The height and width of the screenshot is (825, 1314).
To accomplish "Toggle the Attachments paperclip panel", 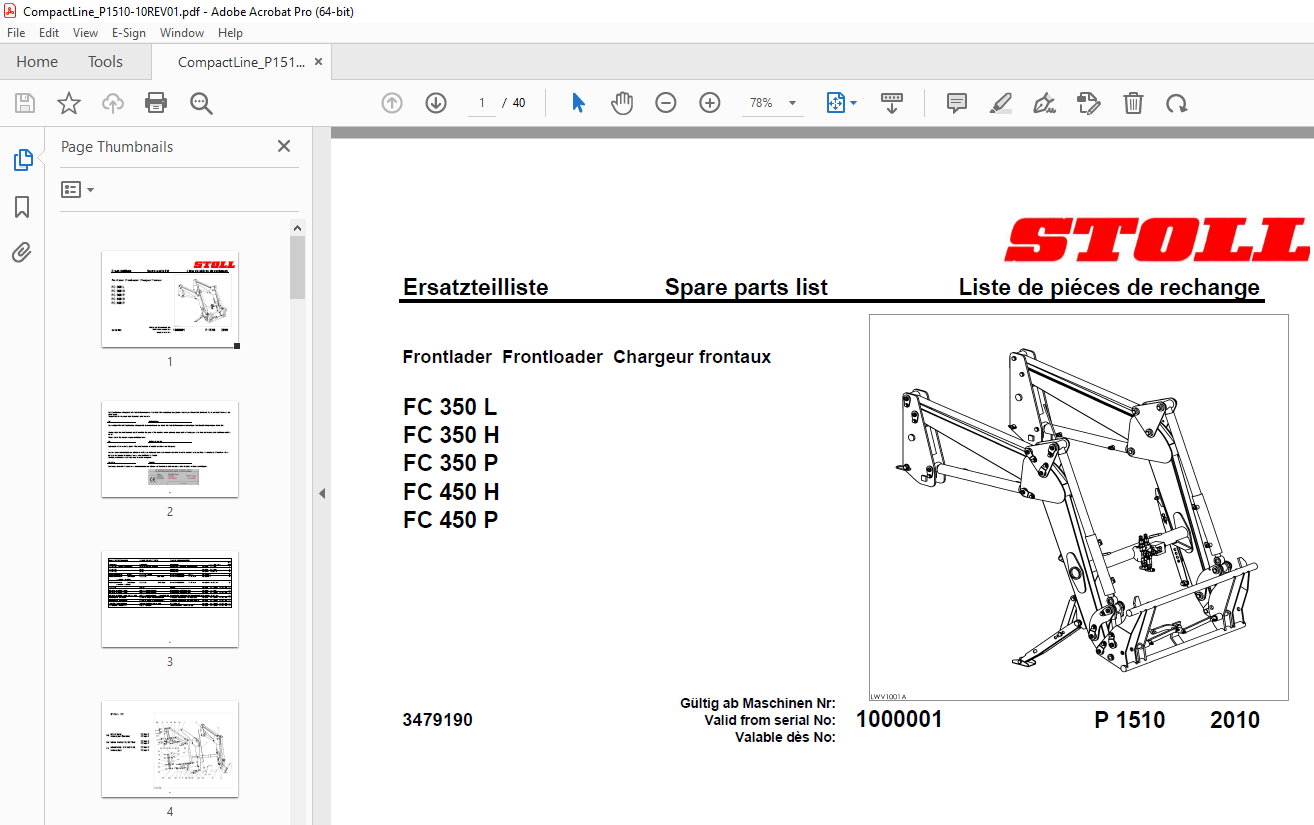I will coord(22,253).
